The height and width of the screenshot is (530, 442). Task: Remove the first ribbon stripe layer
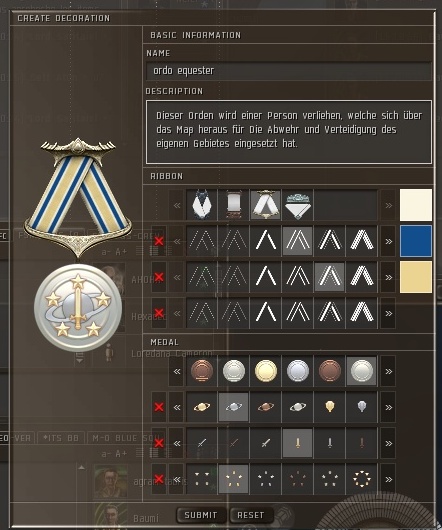159,241
